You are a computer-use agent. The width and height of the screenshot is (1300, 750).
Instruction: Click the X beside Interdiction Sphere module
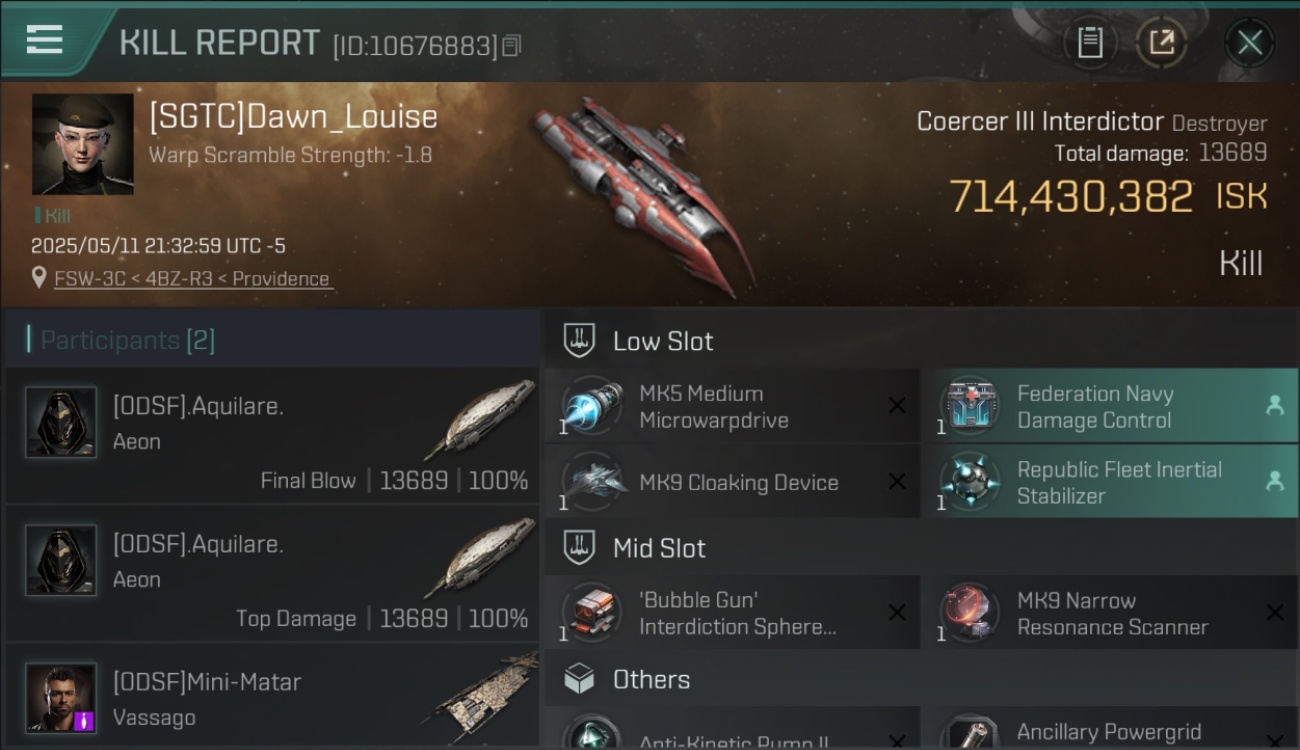(x=897, y=612)
